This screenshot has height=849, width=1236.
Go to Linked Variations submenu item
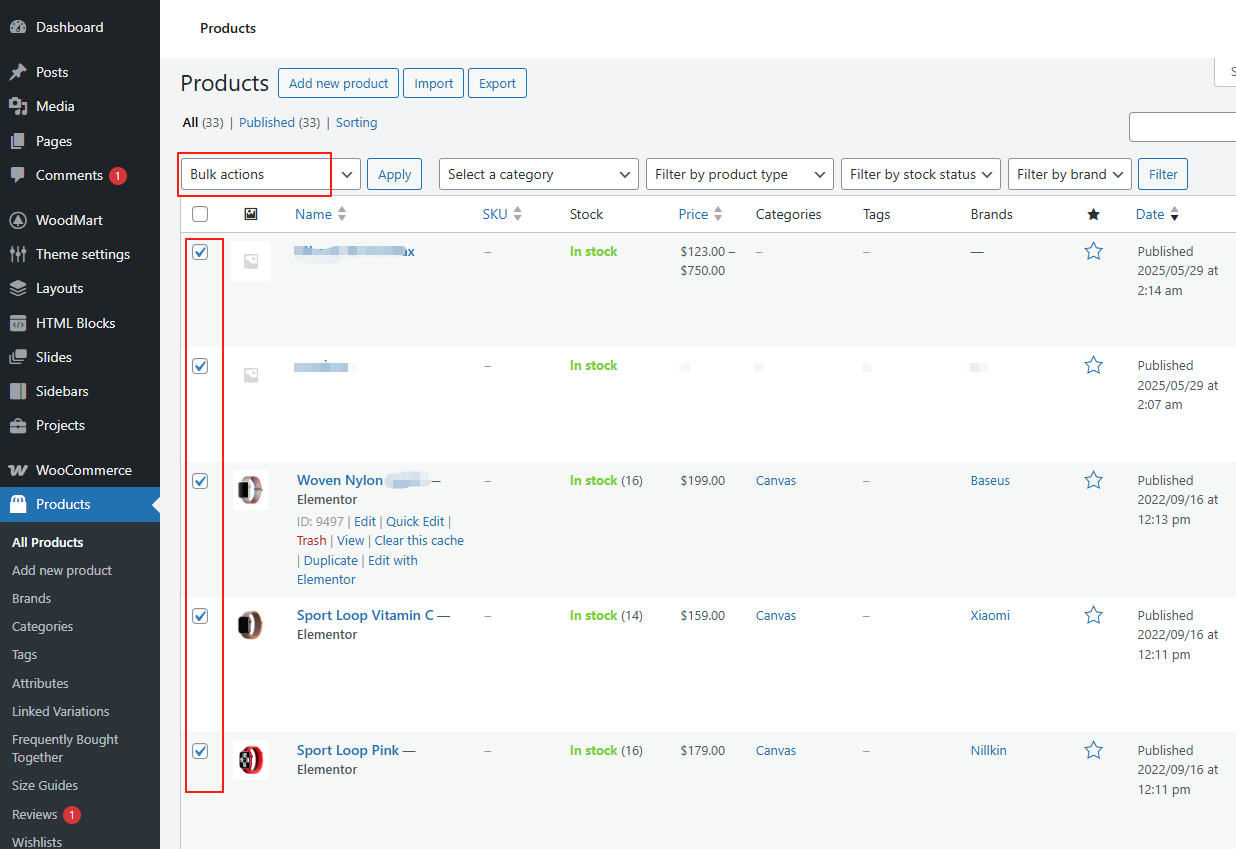click(x=60, y=711)
